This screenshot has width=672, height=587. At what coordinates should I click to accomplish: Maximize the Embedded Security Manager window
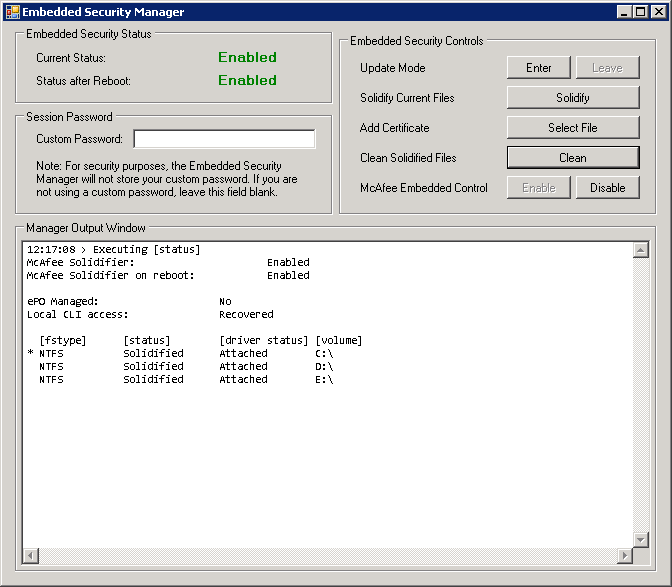[640, 12]
